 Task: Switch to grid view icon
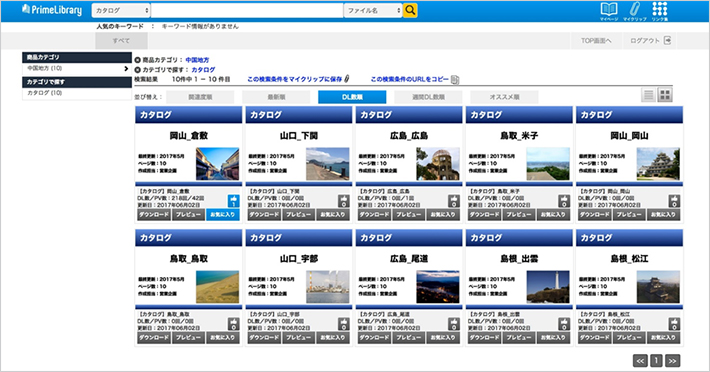pyautogui.click(x=665, y=95)
